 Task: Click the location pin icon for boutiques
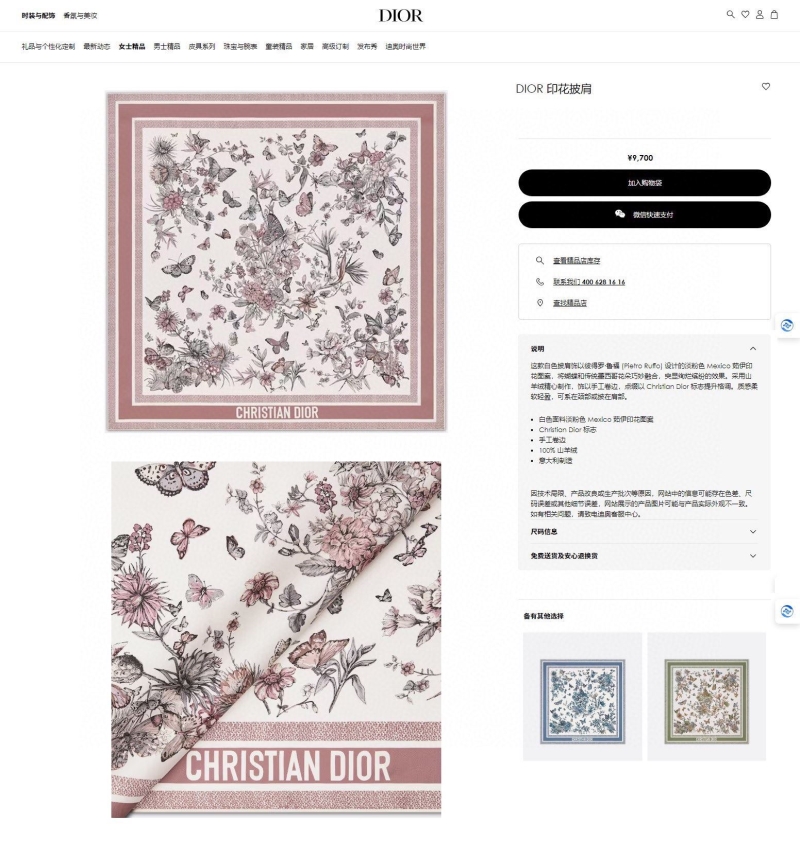tap(540, 303)
